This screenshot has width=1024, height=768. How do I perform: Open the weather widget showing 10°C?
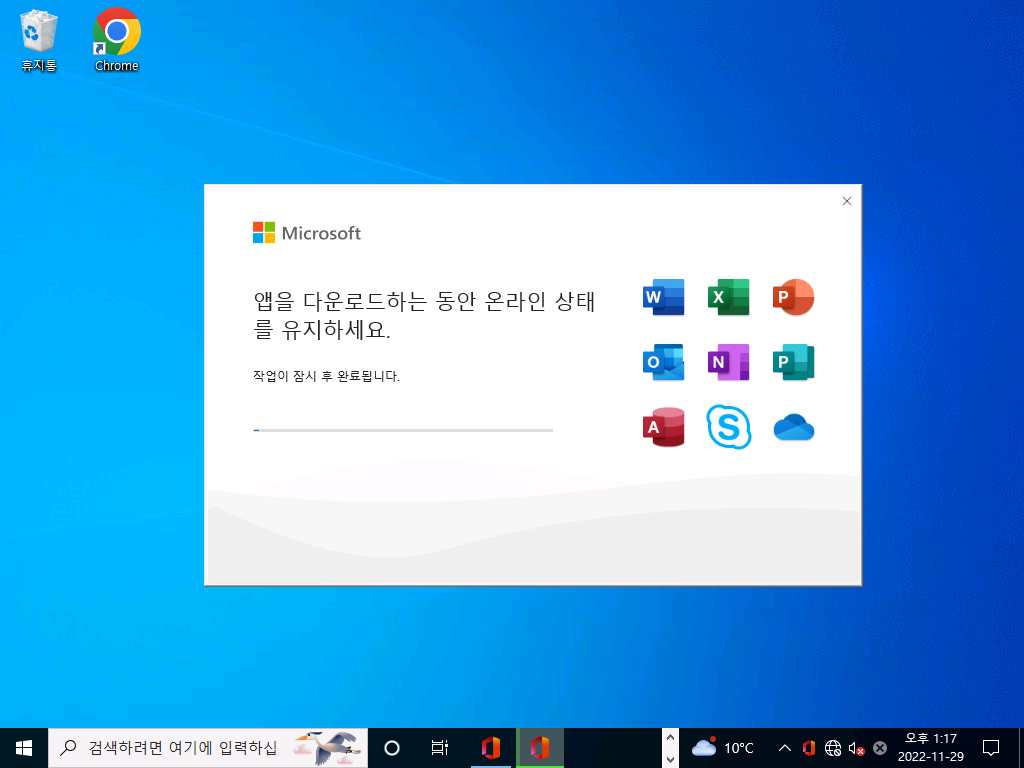[x=722, y=748]
